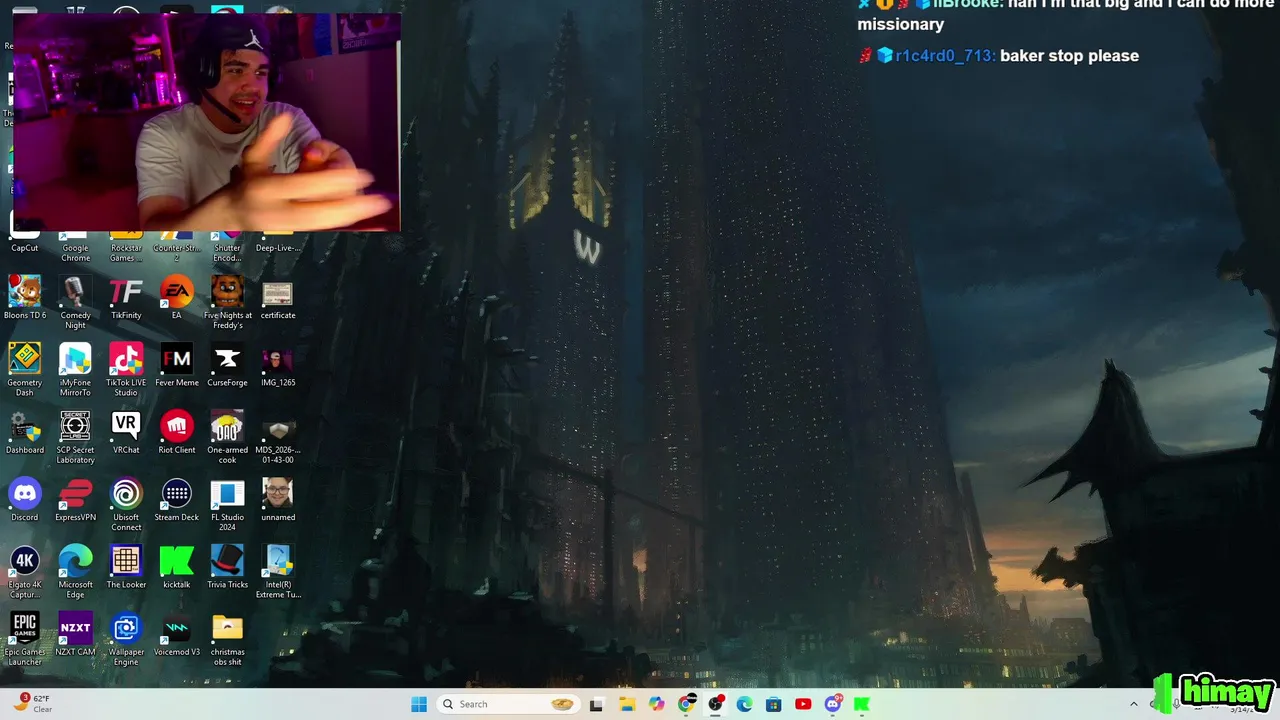Open The Looker desktop icon
The width and height of the screenshot is (1280, 720).
(x=126, y=561)
